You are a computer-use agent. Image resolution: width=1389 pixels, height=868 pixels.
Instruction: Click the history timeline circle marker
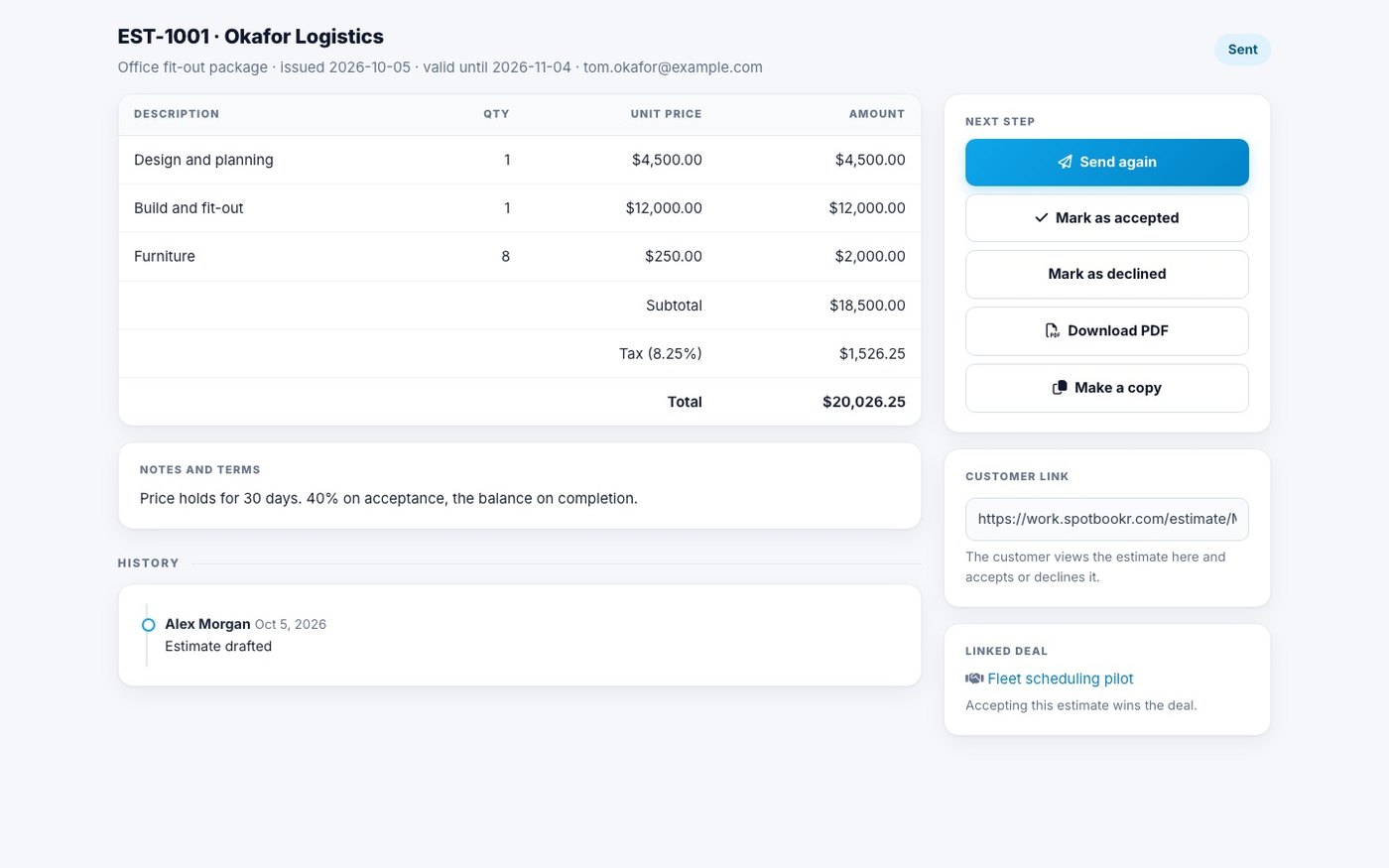pyautogui.click(x=148, y=625)
